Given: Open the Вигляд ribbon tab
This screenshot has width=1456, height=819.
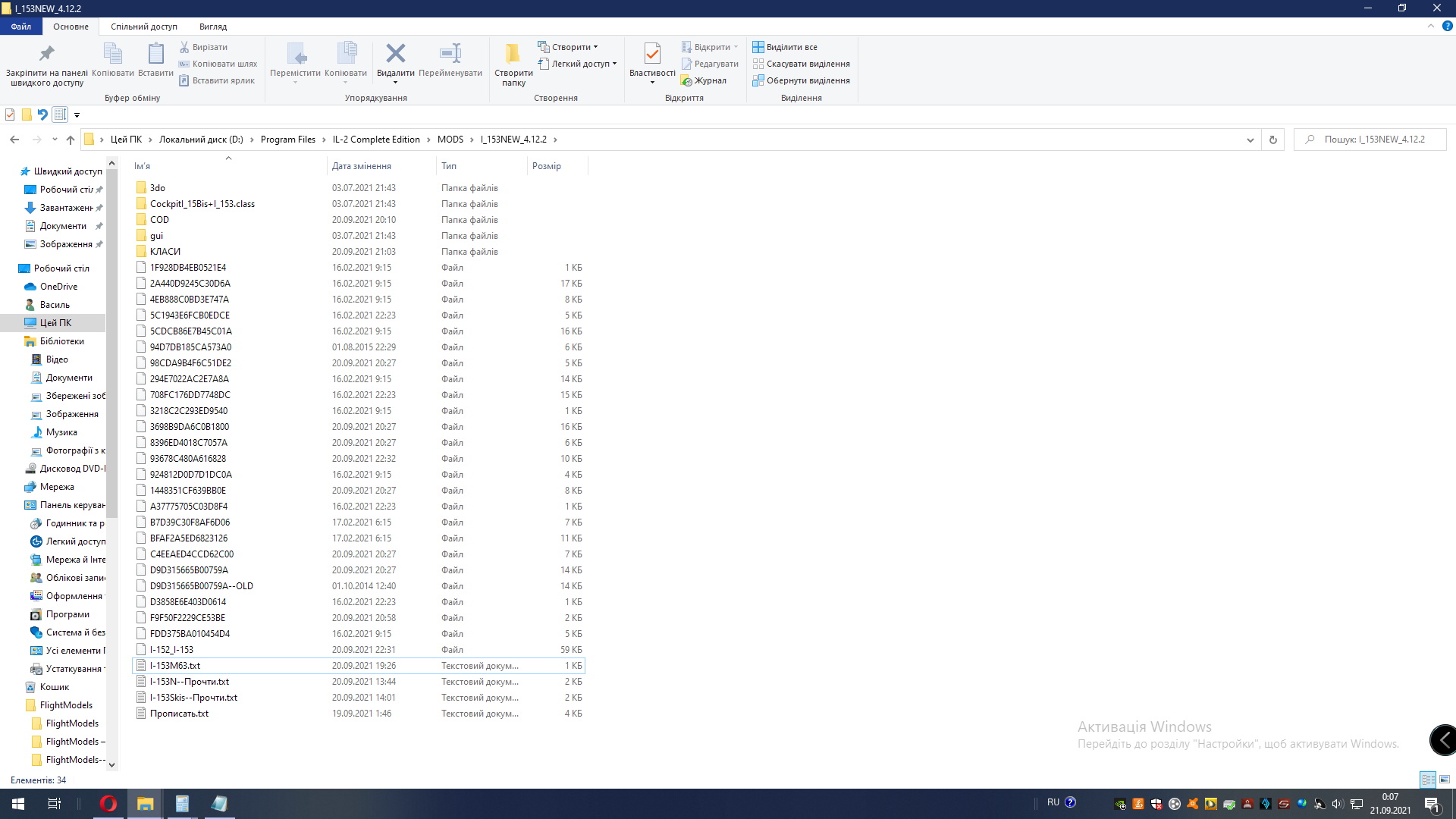Looking at the screenshot, I should (212, 27).
